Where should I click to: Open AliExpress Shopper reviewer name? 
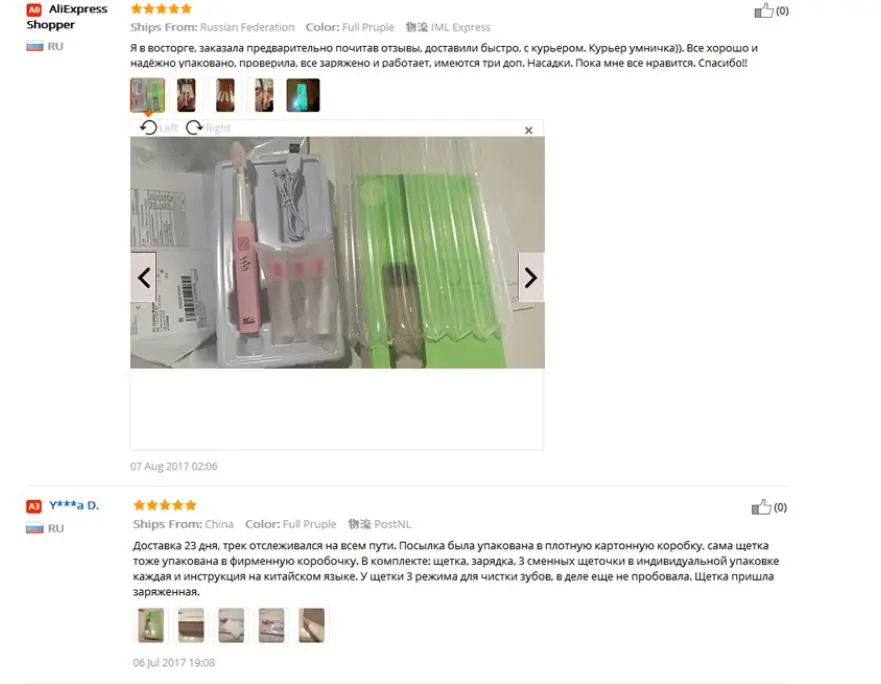tap(66, 17)
